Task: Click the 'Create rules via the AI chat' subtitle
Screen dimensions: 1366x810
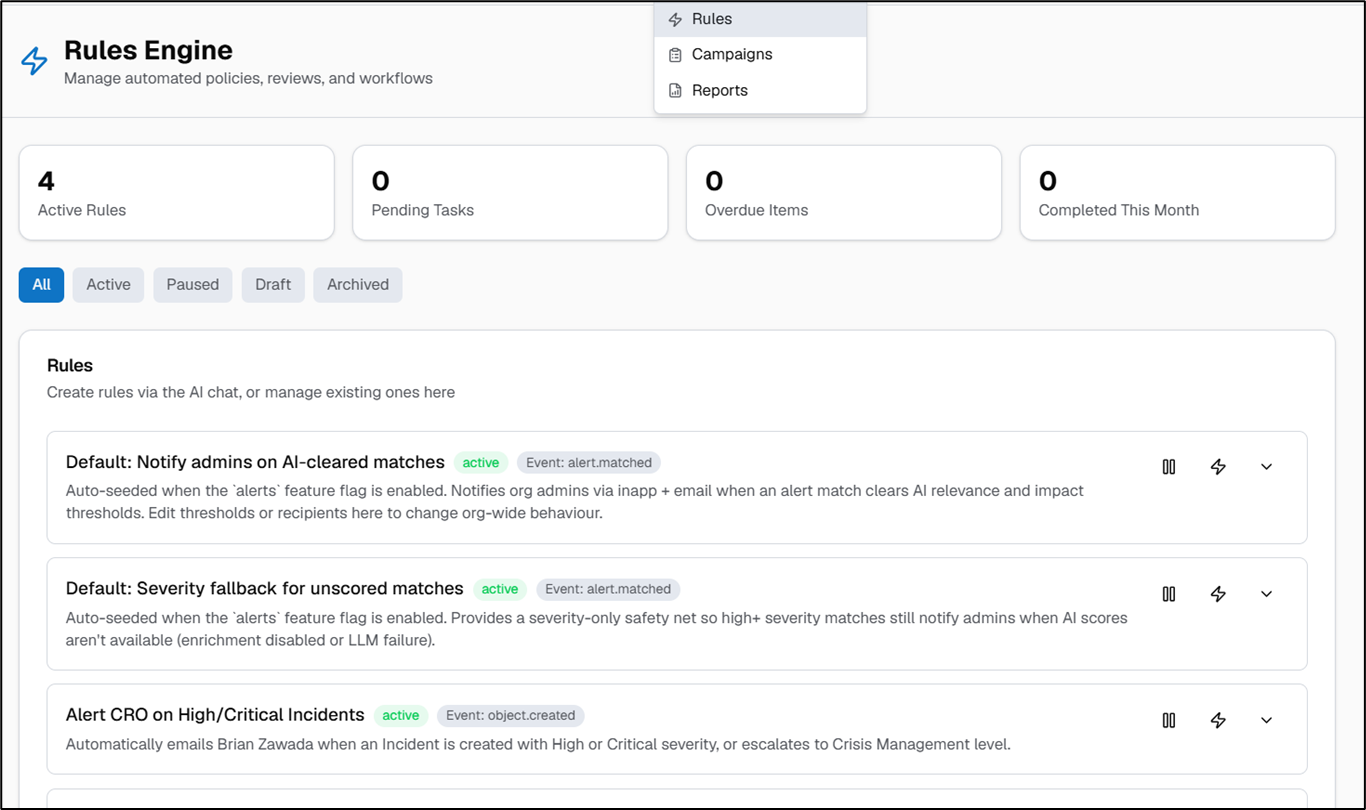Action: tap(251, 393)
